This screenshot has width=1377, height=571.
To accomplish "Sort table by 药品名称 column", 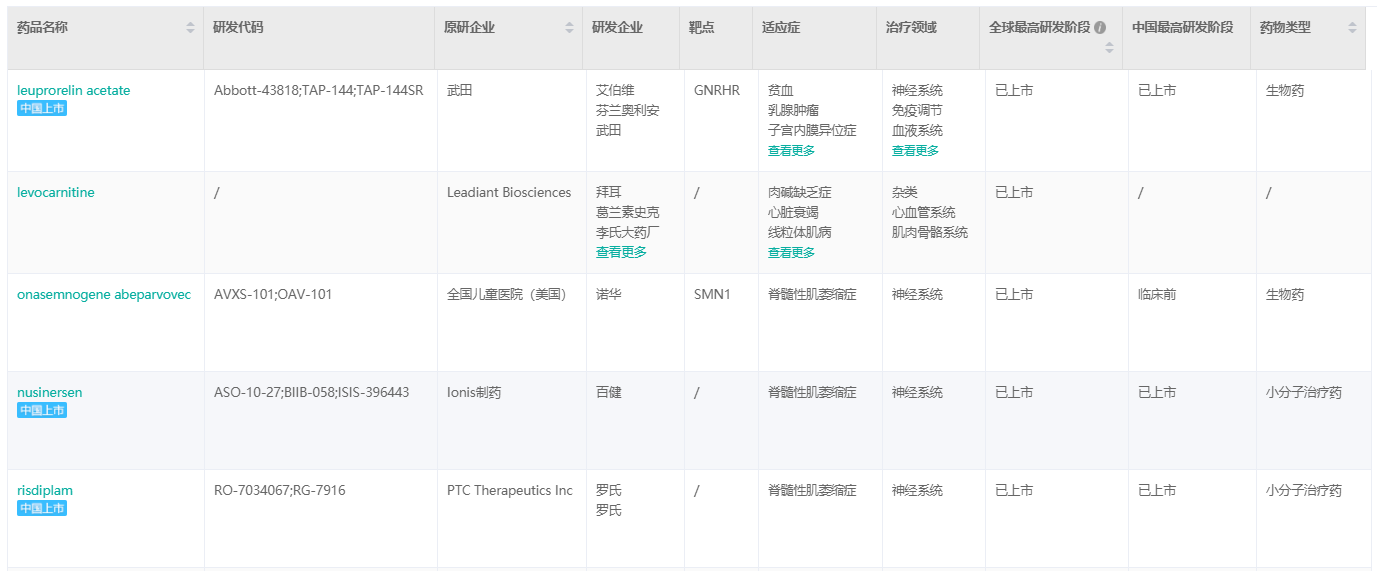I will click(x=190, y=28).
